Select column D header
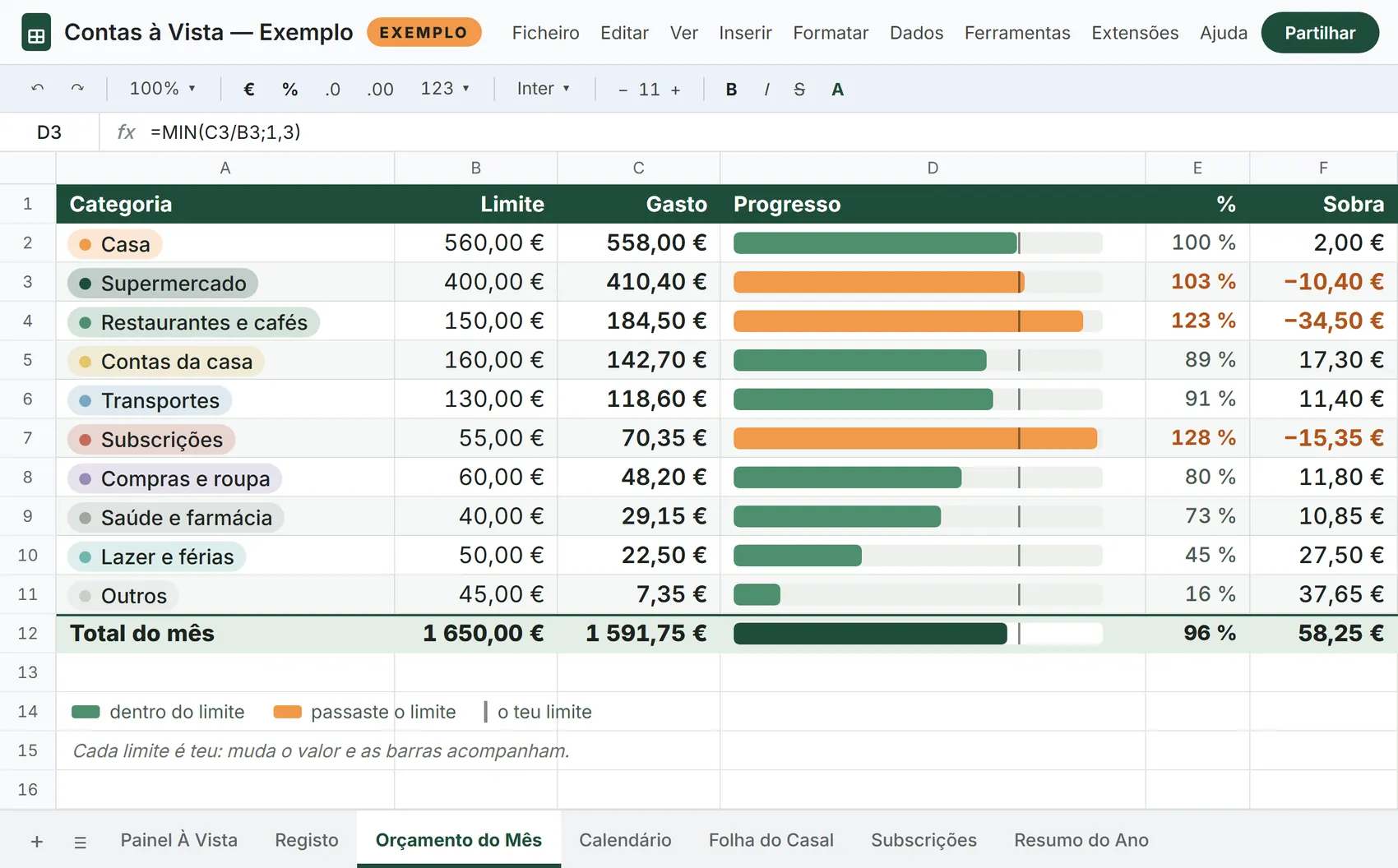1398x868 pixels. coord(933,168)
